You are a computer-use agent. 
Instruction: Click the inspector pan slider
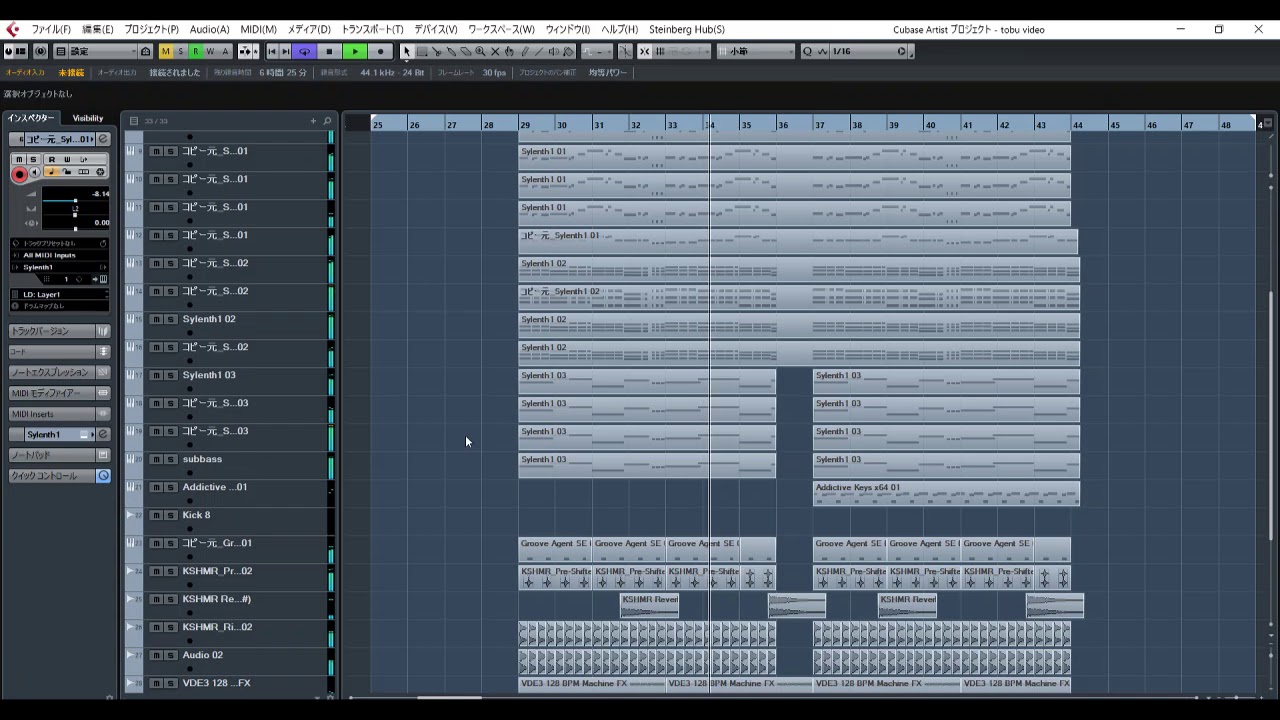coord(75,214)
